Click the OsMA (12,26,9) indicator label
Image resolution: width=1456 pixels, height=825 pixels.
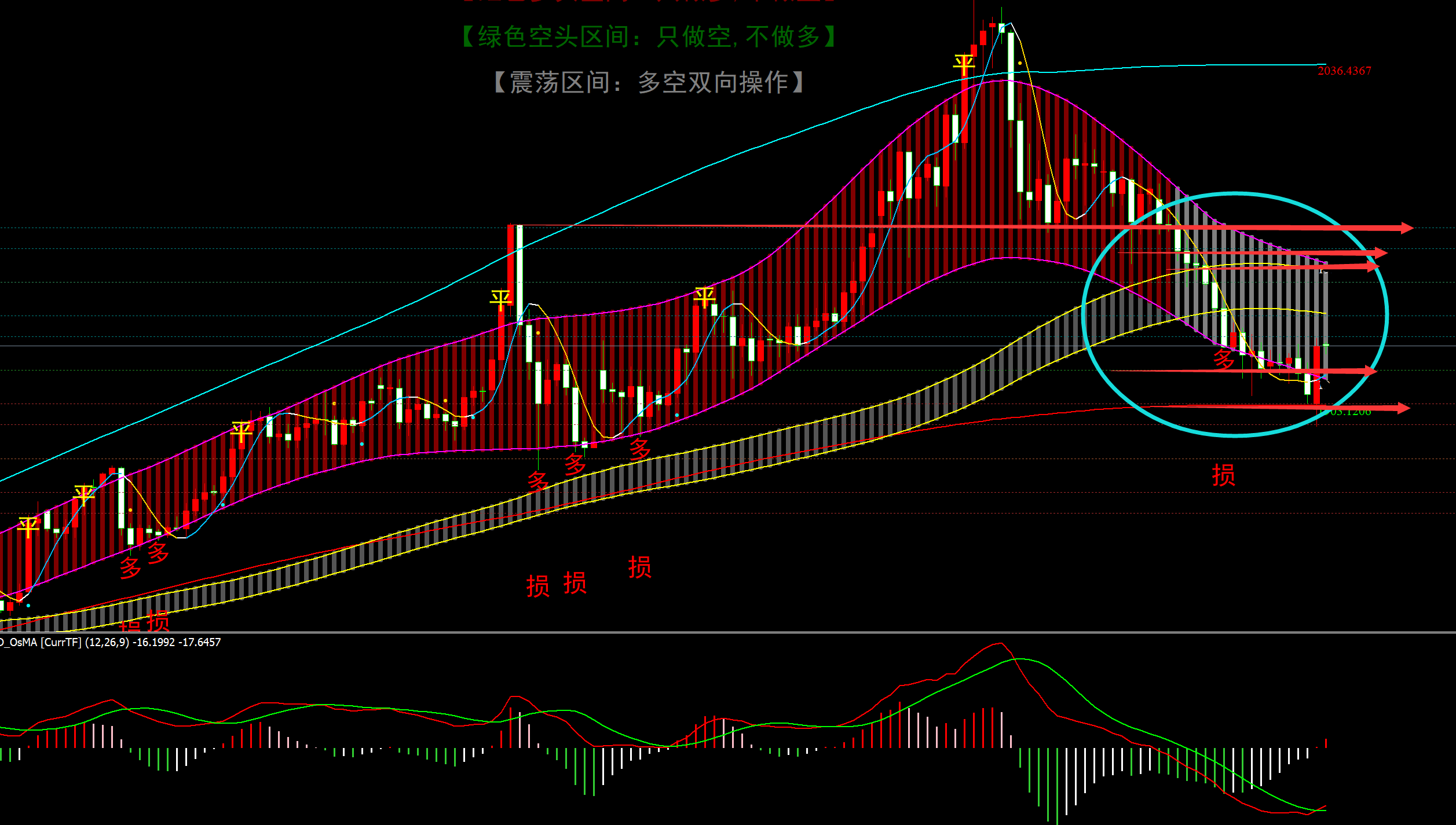[x=110, y=642]
